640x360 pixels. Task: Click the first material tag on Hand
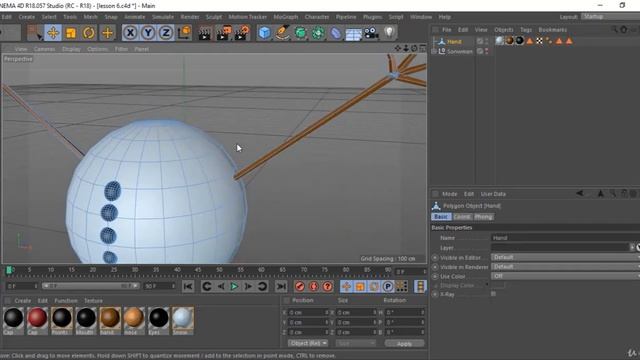click(x=500, y=40)
